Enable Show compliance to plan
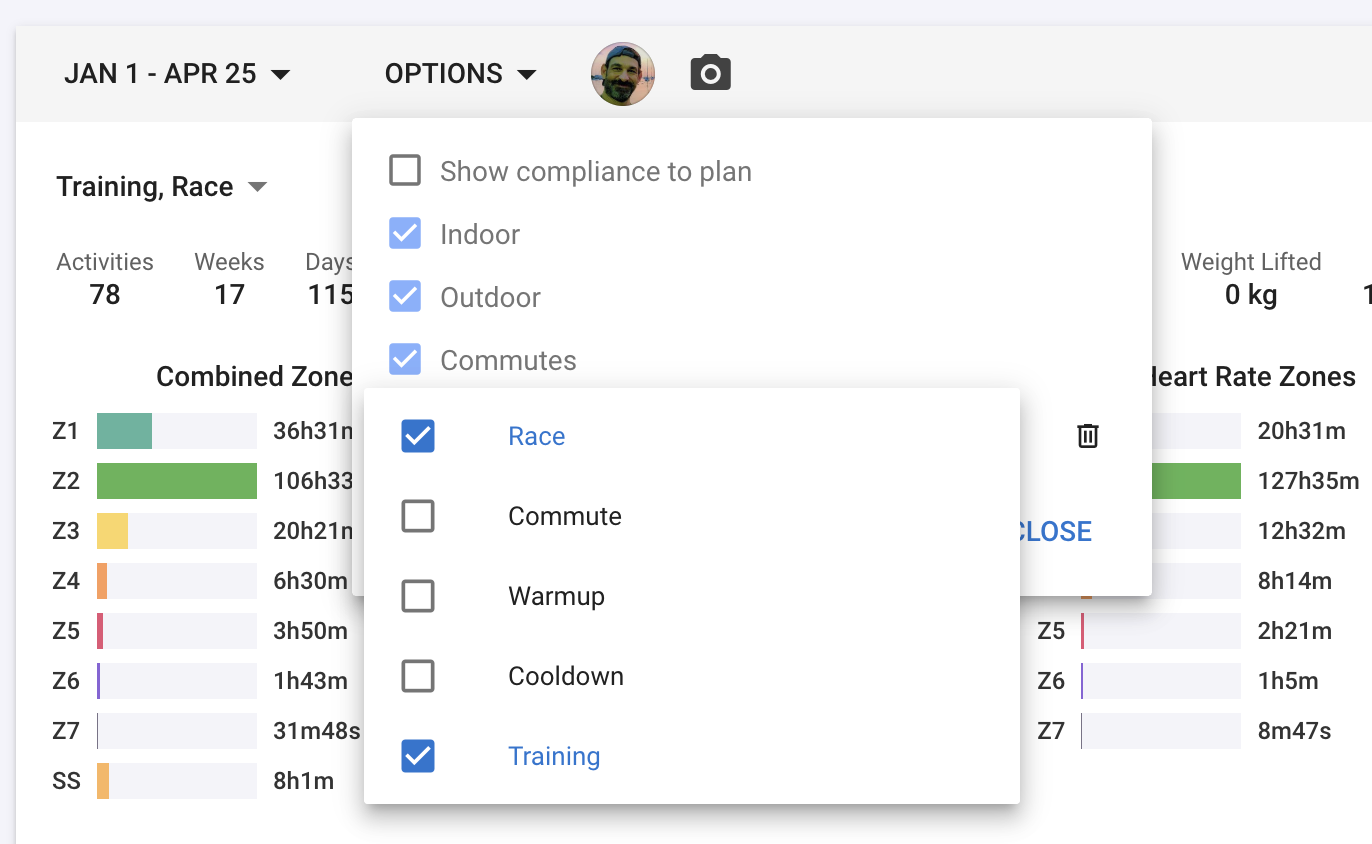This screenshot has height=844, width=1372. tap(405, 171)
